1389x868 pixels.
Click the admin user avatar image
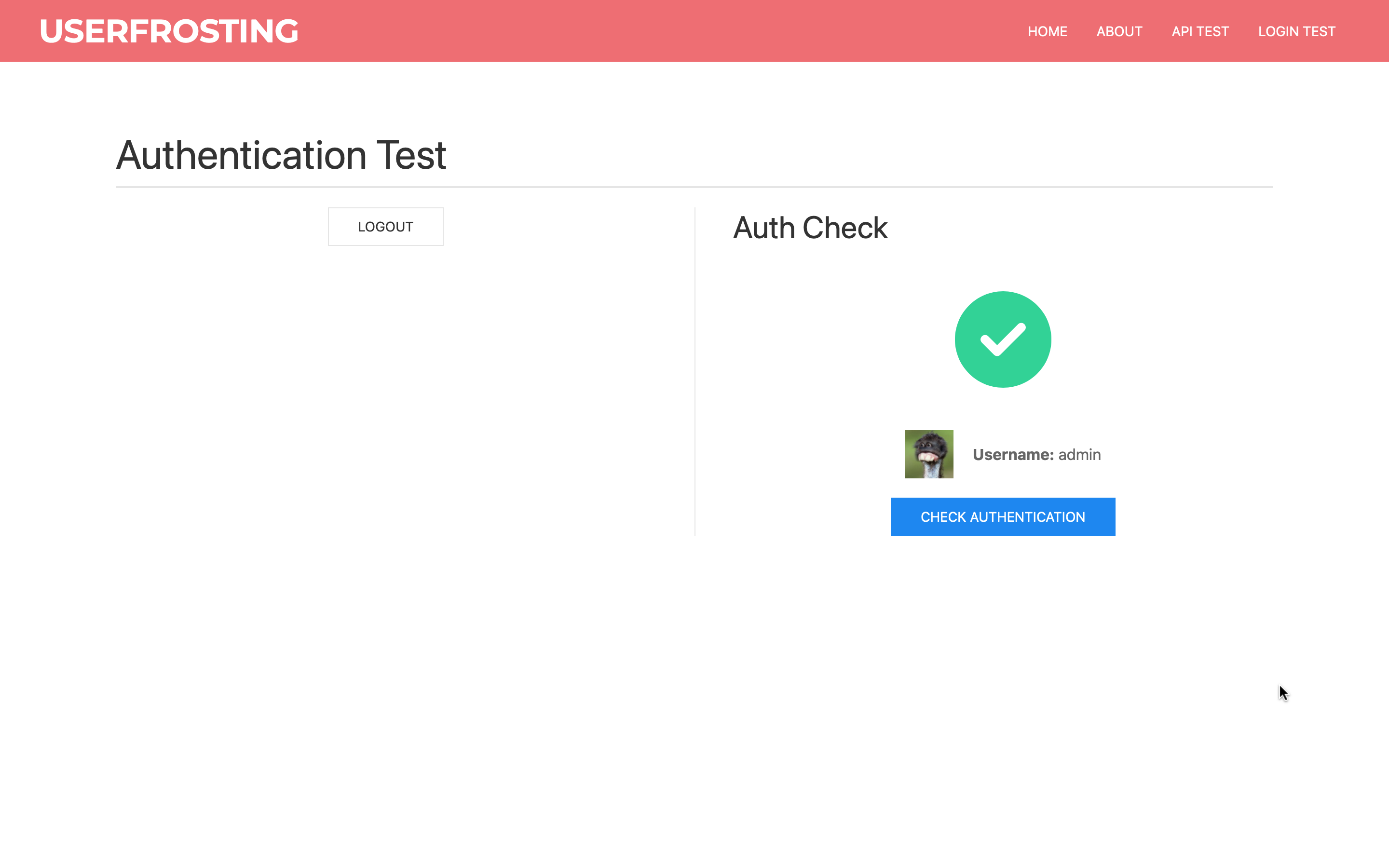coord(929,454)
